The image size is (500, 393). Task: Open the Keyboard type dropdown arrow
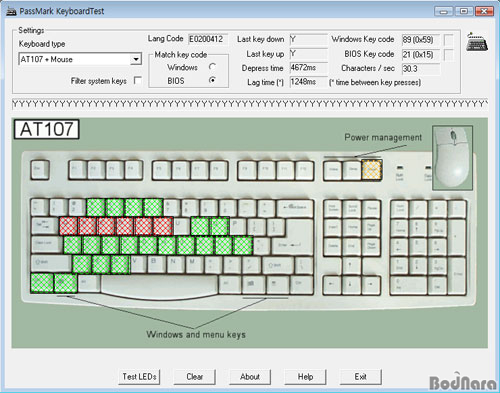[x=136, y=59]
